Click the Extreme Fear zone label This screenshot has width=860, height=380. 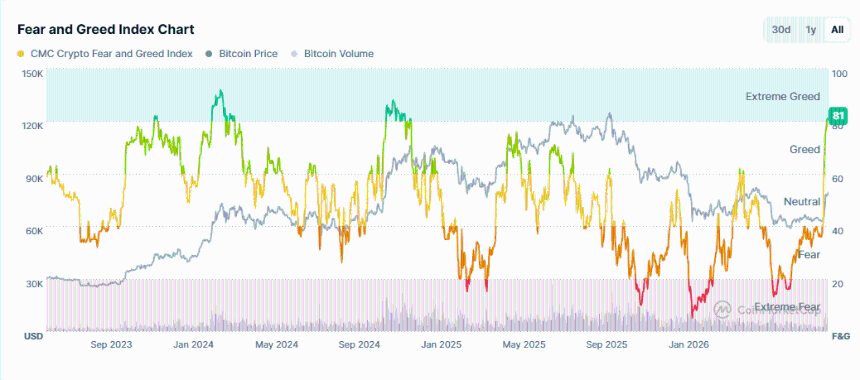788,307
